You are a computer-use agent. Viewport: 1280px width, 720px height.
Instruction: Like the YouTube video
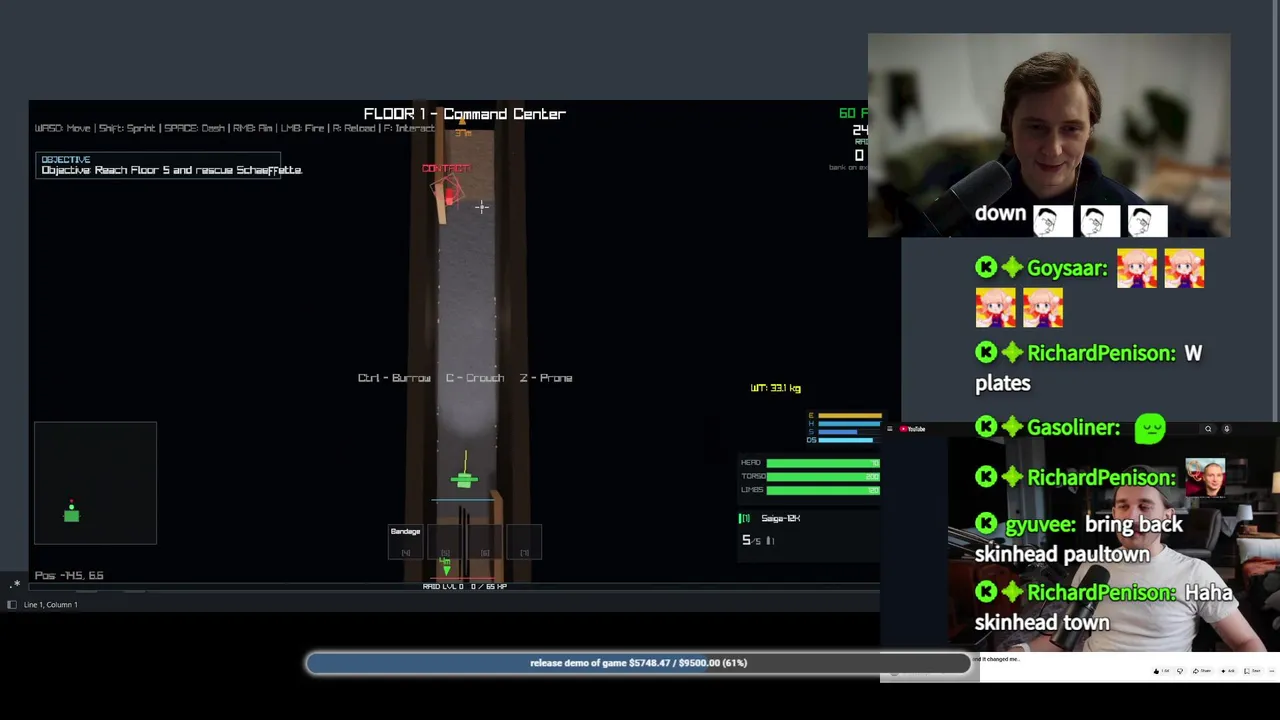click(1161, 671)
